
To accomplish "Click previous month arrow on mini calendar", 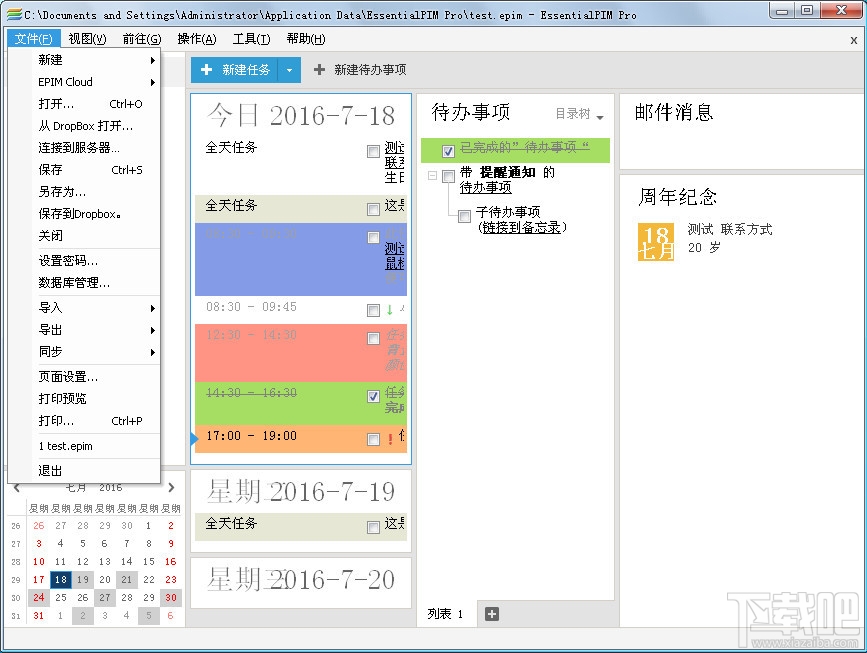I will coord(16,487).
